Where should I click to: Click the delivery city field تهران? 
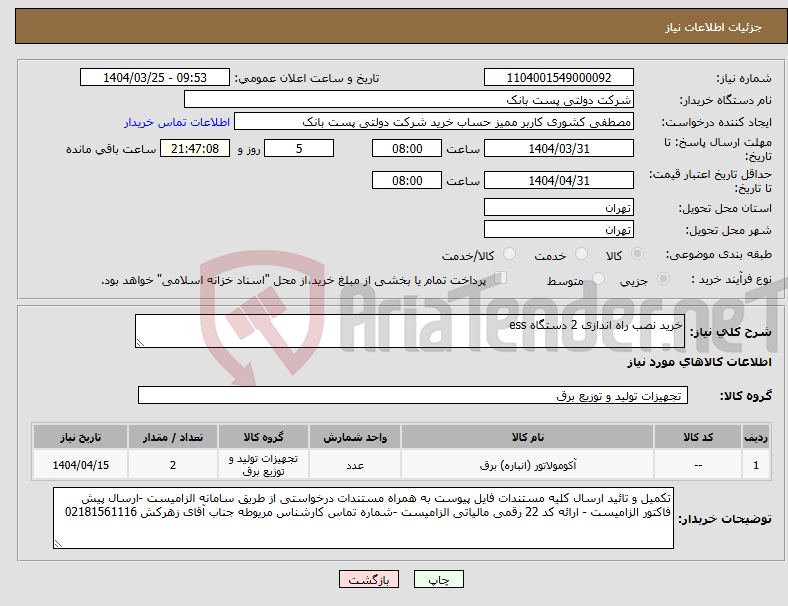point(558,230)
